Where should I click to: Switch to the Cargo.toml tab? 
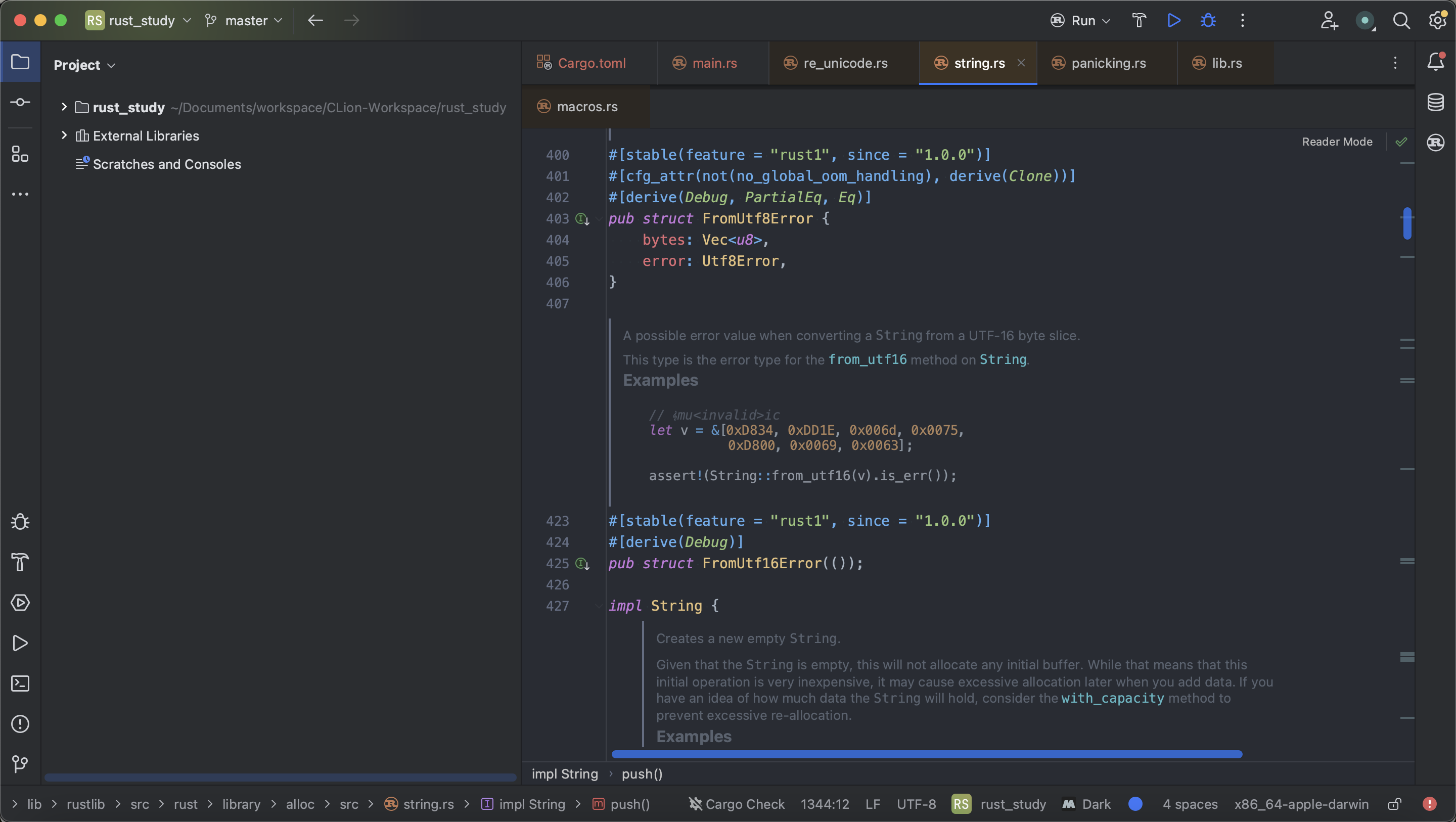(x=591, y=63)
